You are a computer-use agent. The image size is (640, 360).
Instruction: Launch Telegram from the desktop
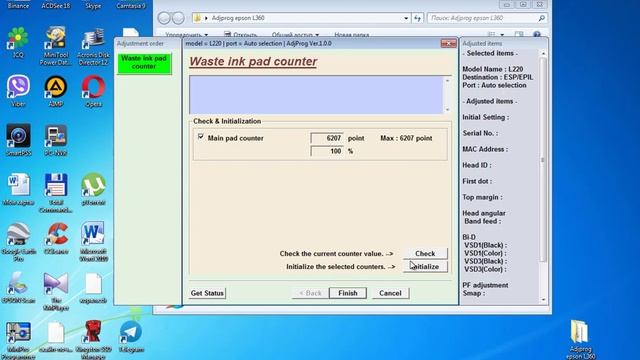click(x=131, y=336)
